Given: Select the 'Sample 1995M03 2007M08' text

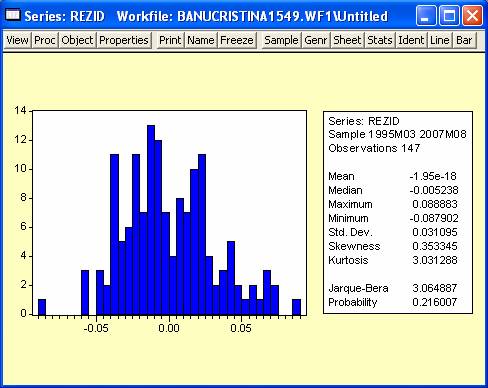Looking at the screenshot, I should coord(397,134).
